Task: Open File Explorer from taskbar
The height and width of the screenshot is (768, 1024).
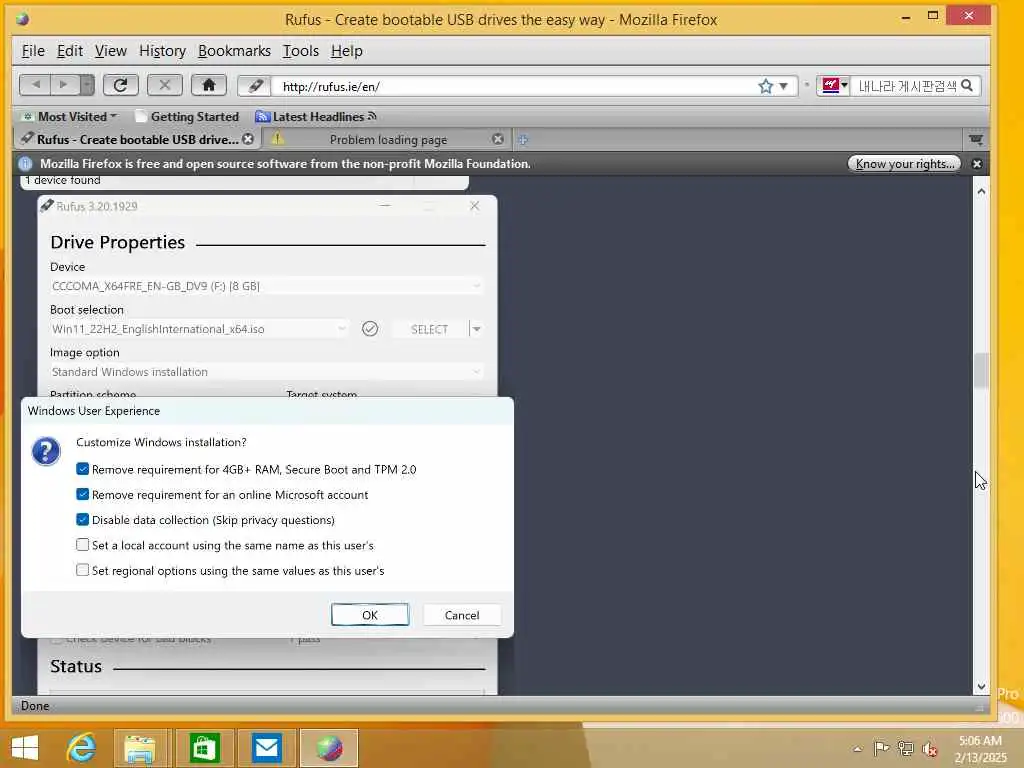Action: click(140, 748)
